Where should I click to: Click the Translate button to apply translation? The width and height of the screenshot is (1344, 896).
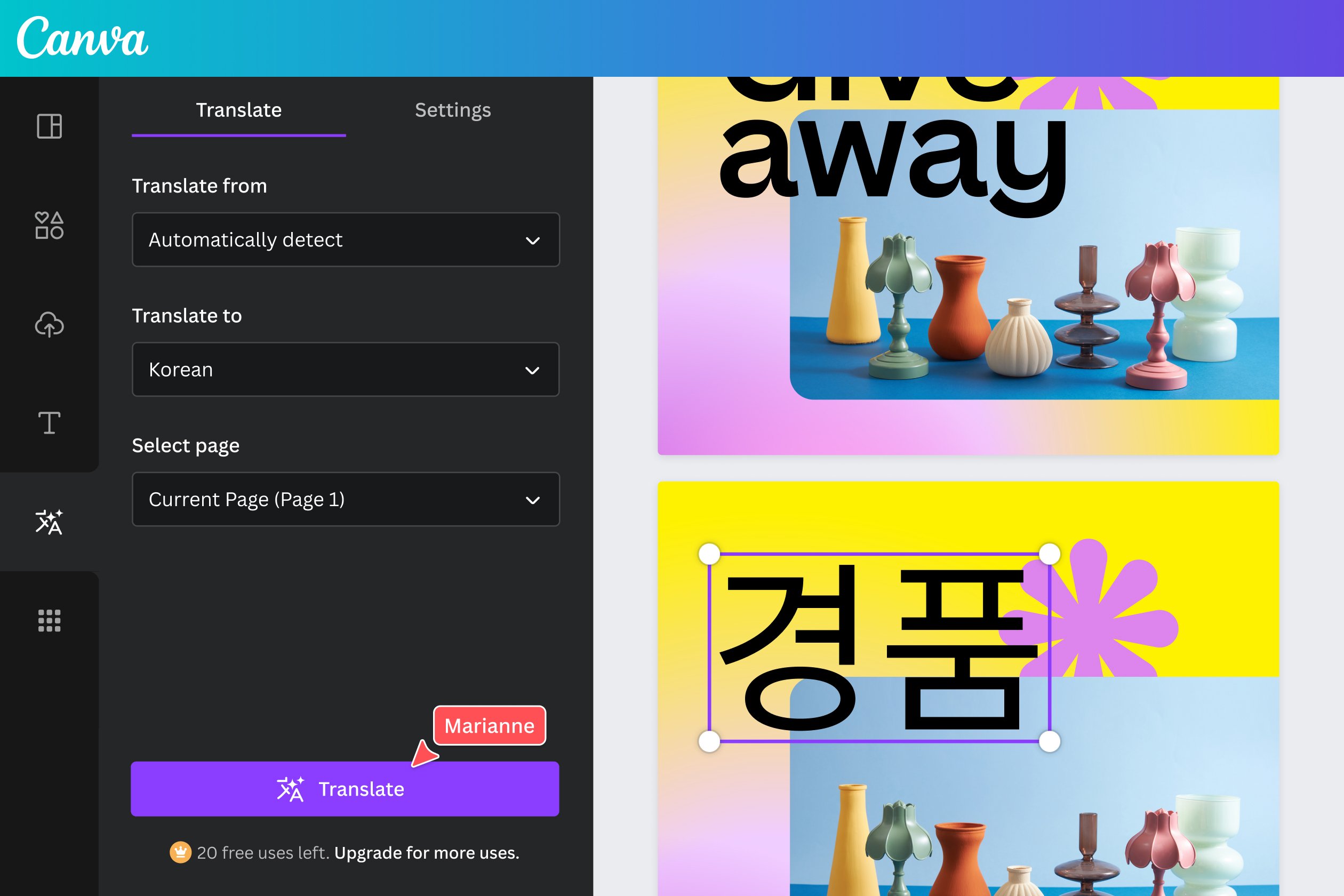(345, 789)
